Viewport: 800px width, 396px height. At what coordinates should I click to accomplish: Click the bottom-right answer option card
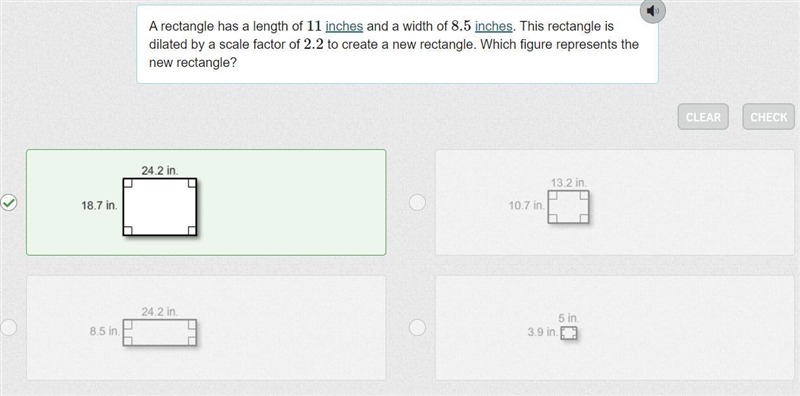pyautogui.click(x=615, y=328)
